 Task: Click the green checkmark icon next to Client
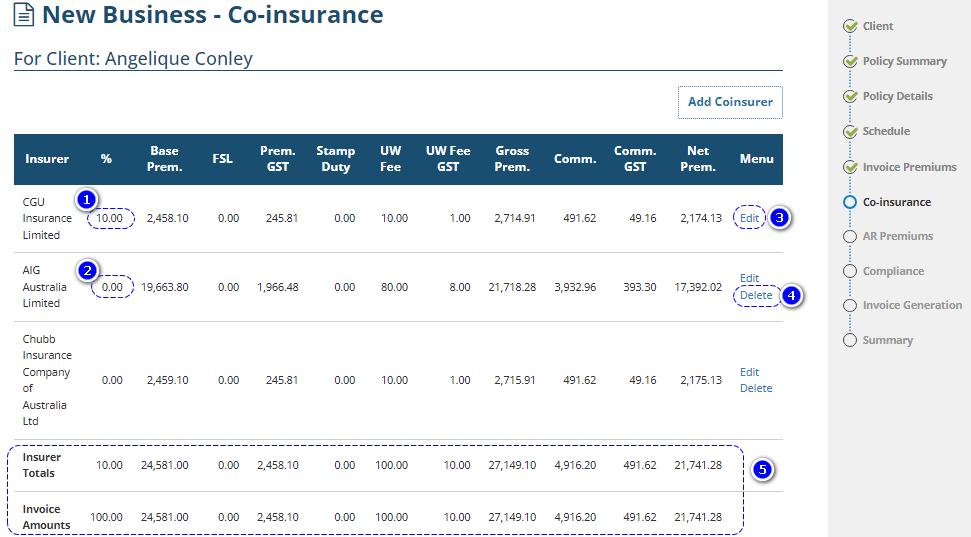coord(850,27)
